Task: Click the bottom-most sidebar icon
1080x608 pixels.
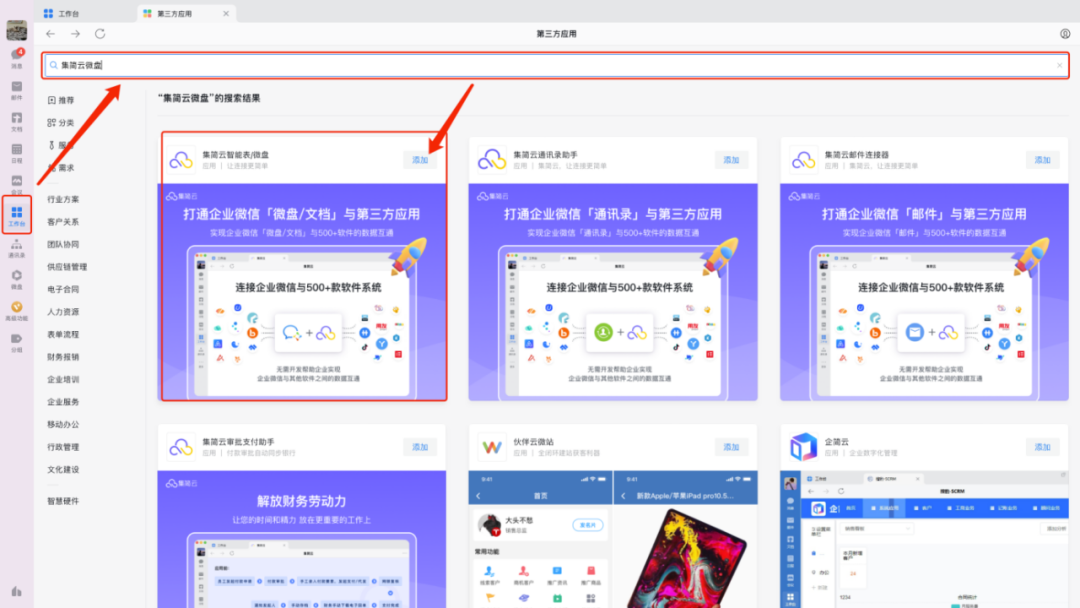Action: click(x=17, y=591)
